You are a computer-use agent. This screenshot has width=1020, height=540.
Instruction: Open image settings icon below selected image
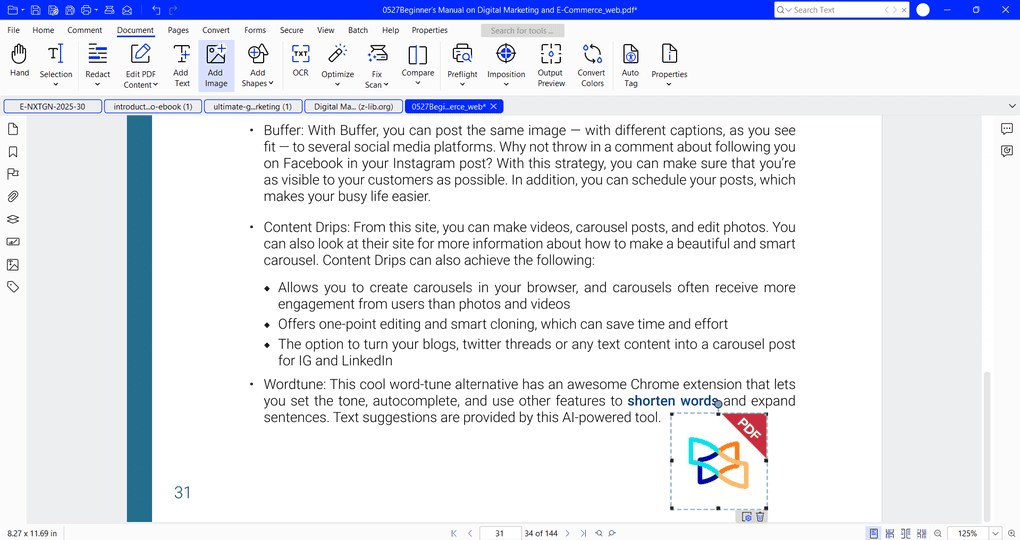[x=747, y=517]
